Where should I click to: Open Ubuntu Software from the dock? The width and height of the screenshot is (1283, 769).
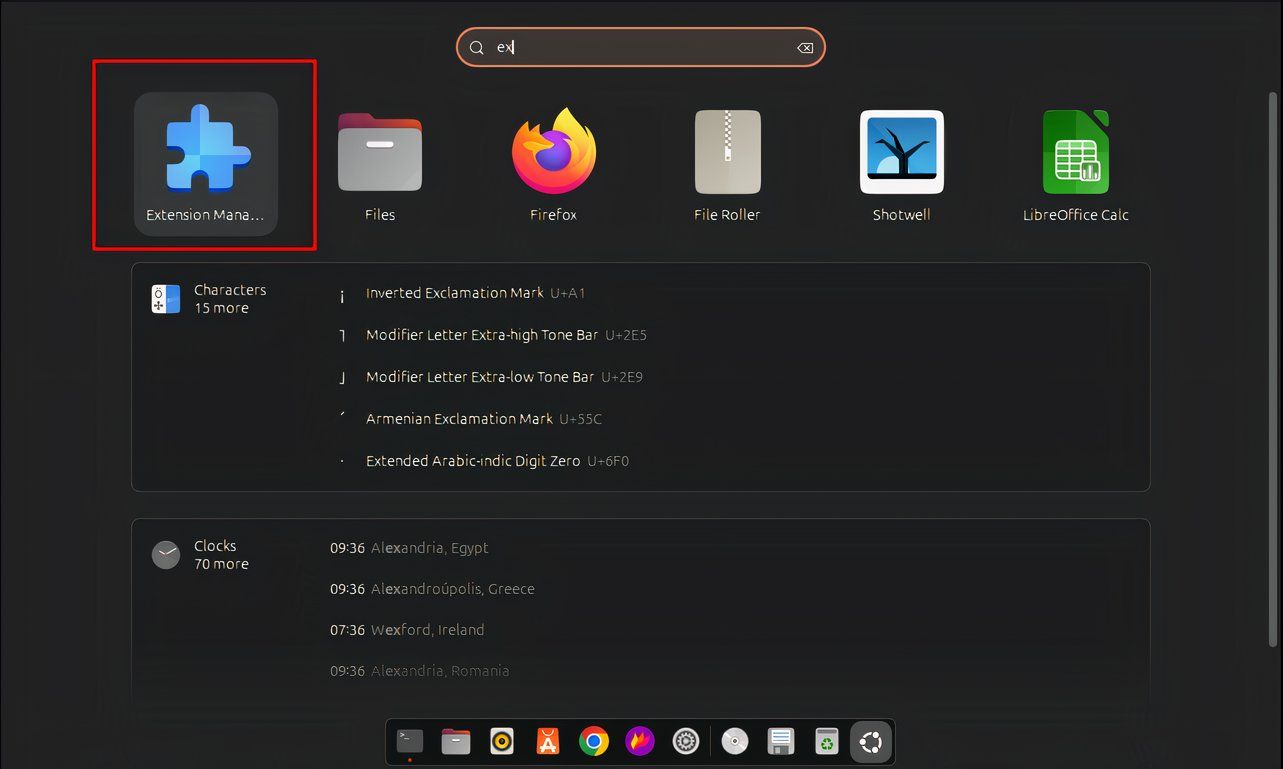tap(547, 741)
